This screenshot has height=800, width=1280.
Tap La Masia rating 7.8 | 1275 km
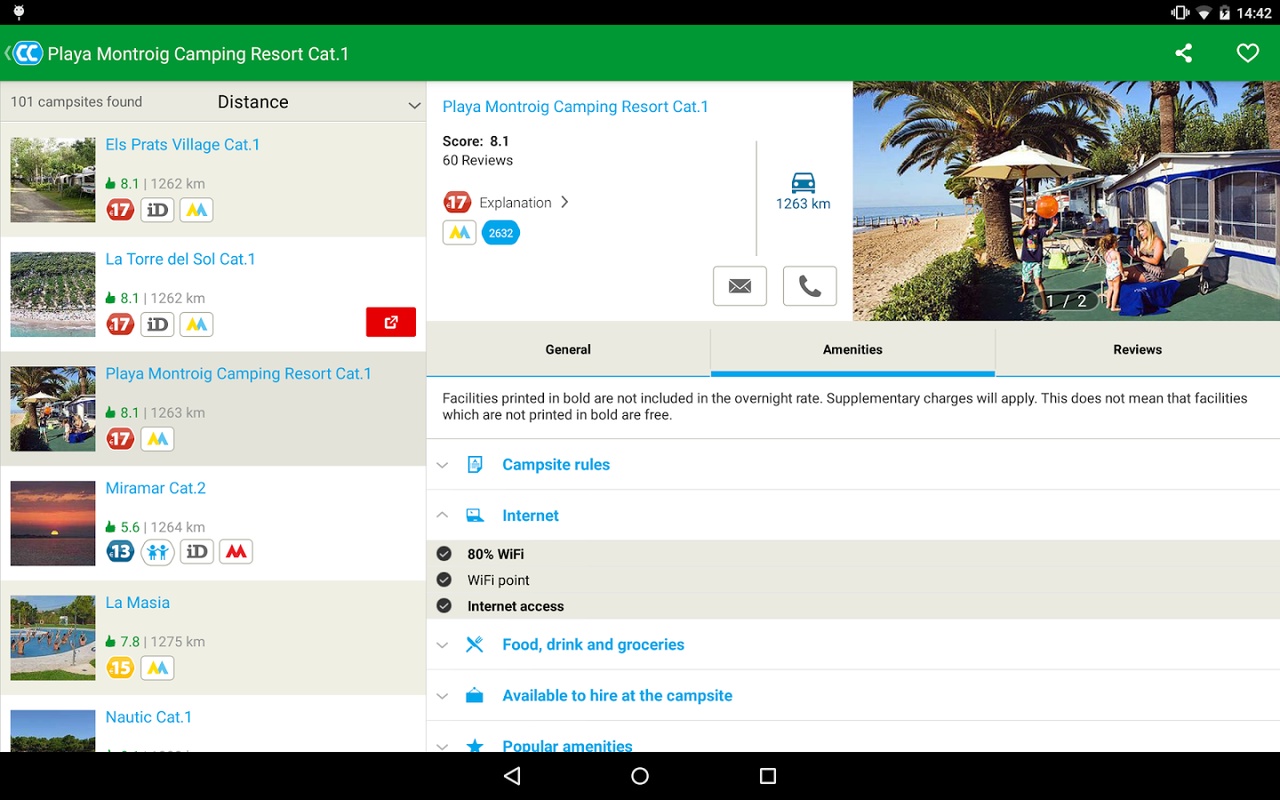(x=156, y=642)
